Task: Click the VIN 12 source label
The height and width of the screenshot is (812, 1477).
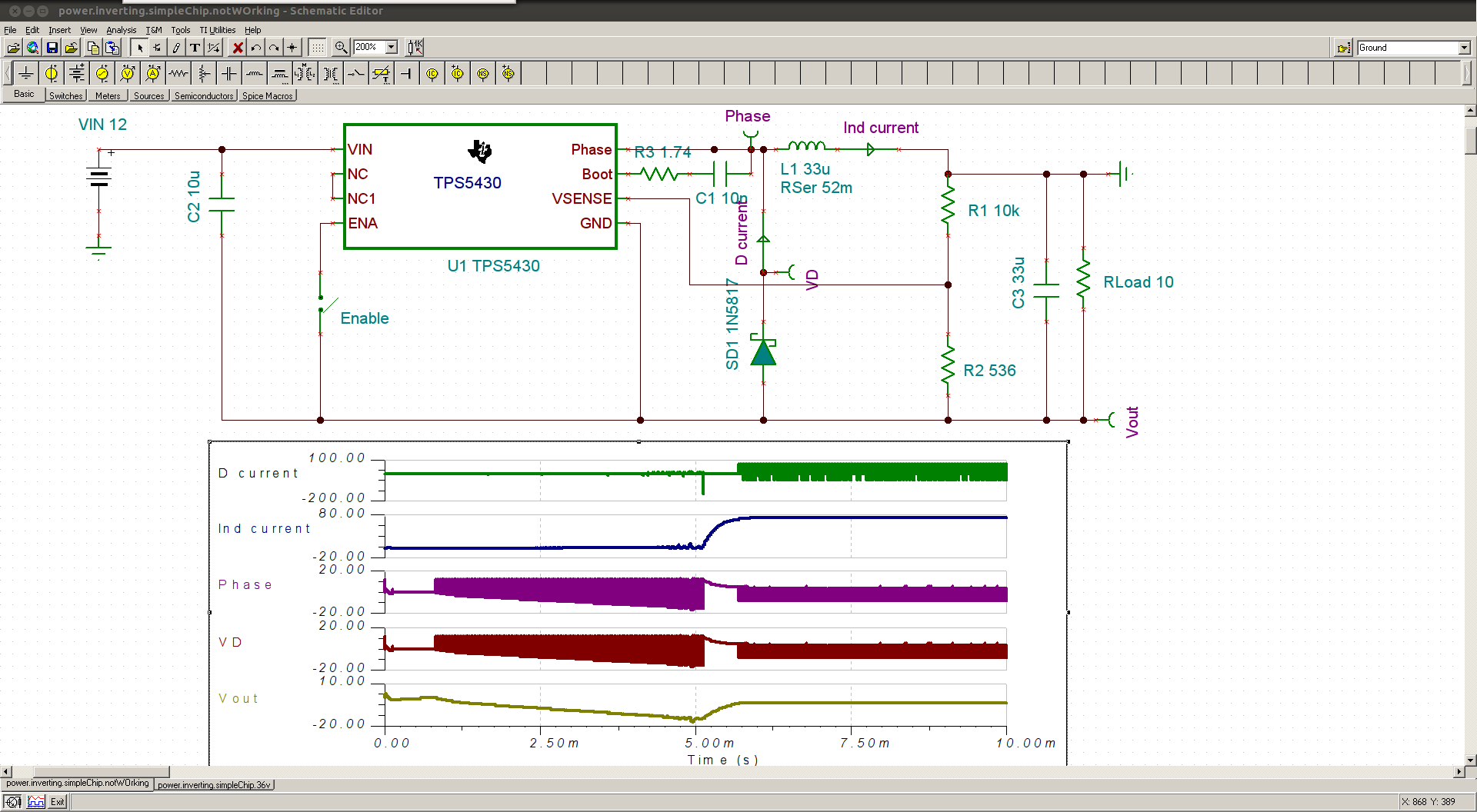Action: tap(102, 125)
